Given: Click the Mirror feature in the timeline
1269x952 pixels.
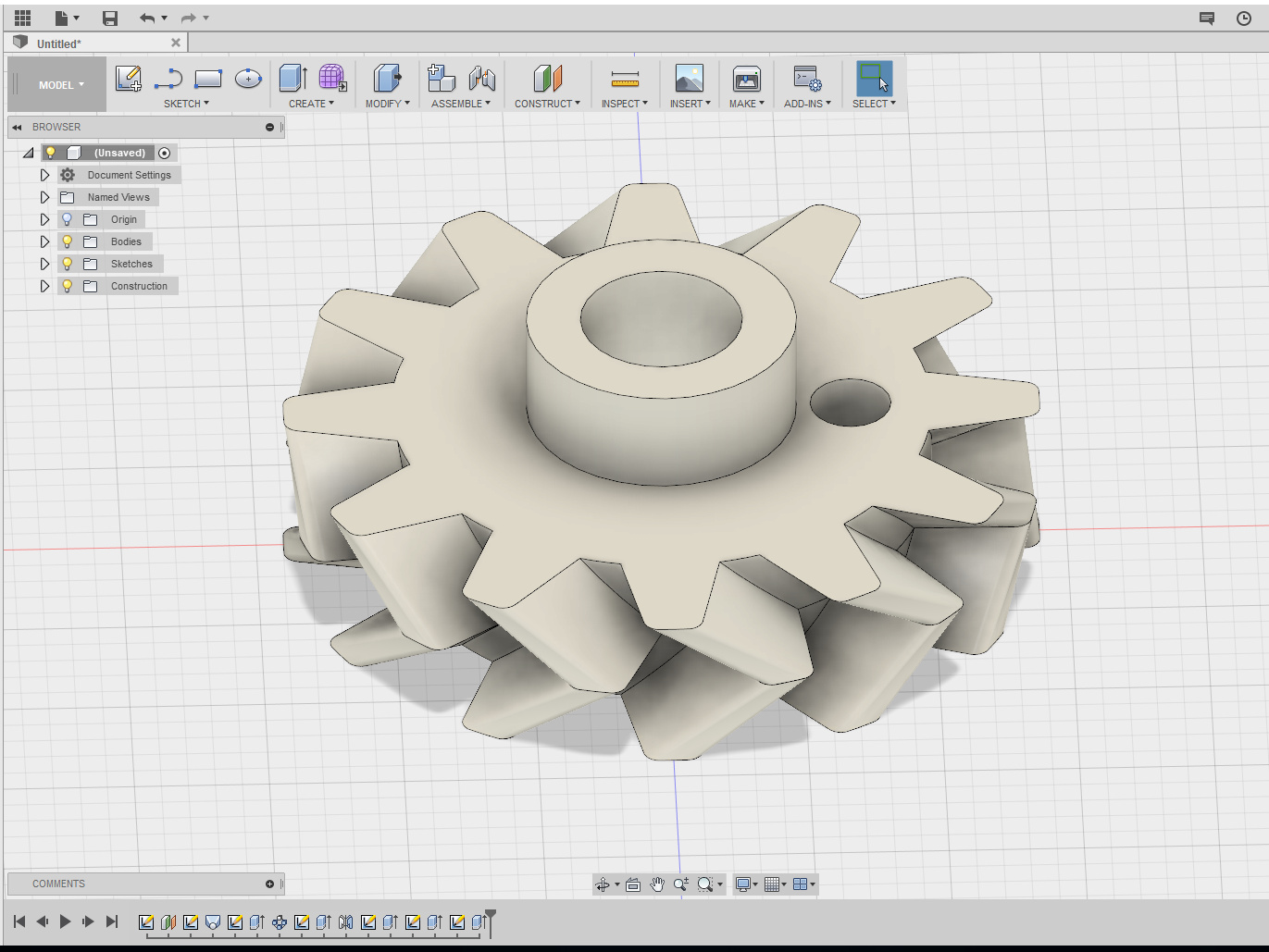Looking at the screenshot, I should (346, 922).
